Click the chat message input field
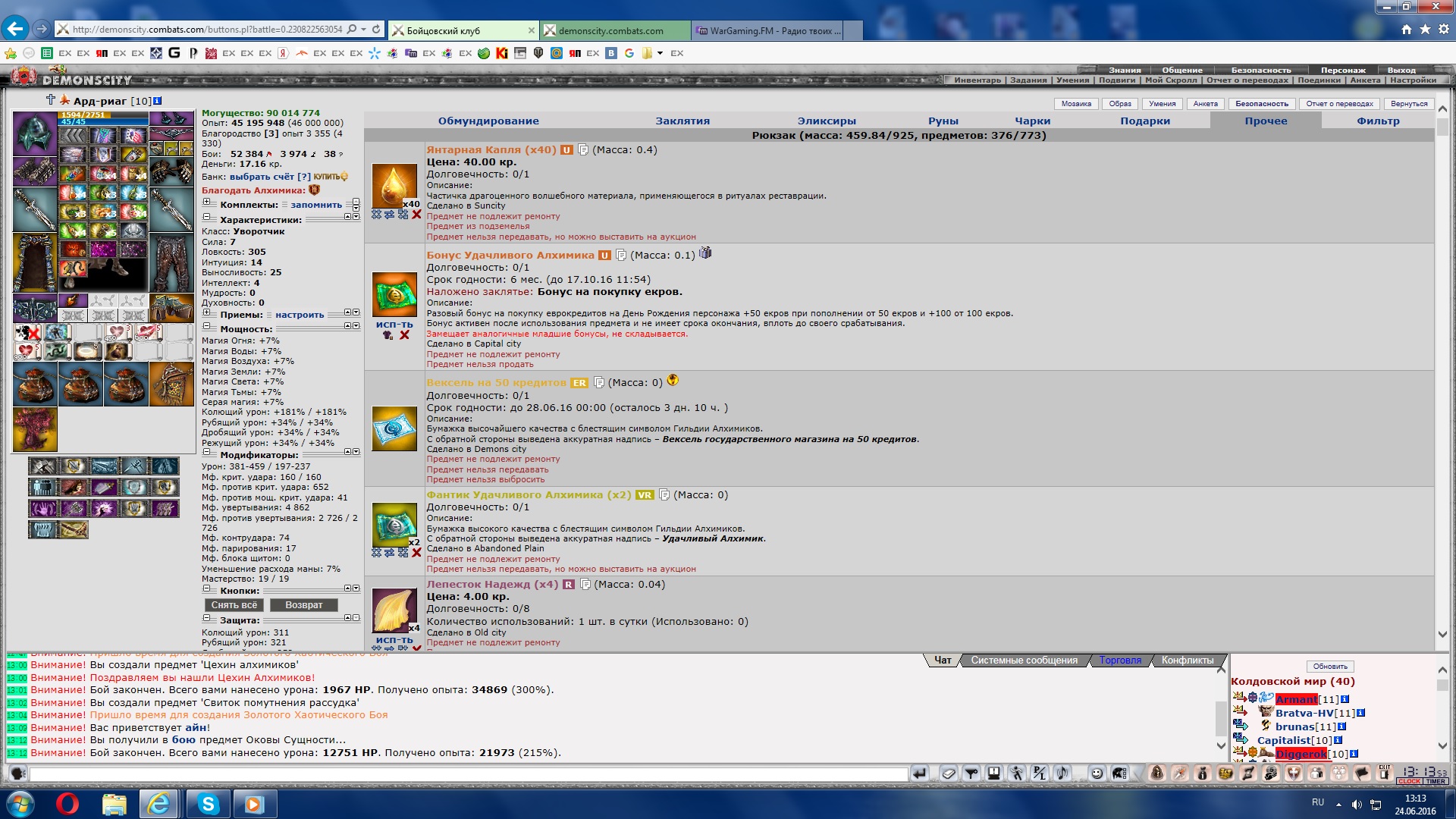Screen dimensions: 1456x819 469,773
